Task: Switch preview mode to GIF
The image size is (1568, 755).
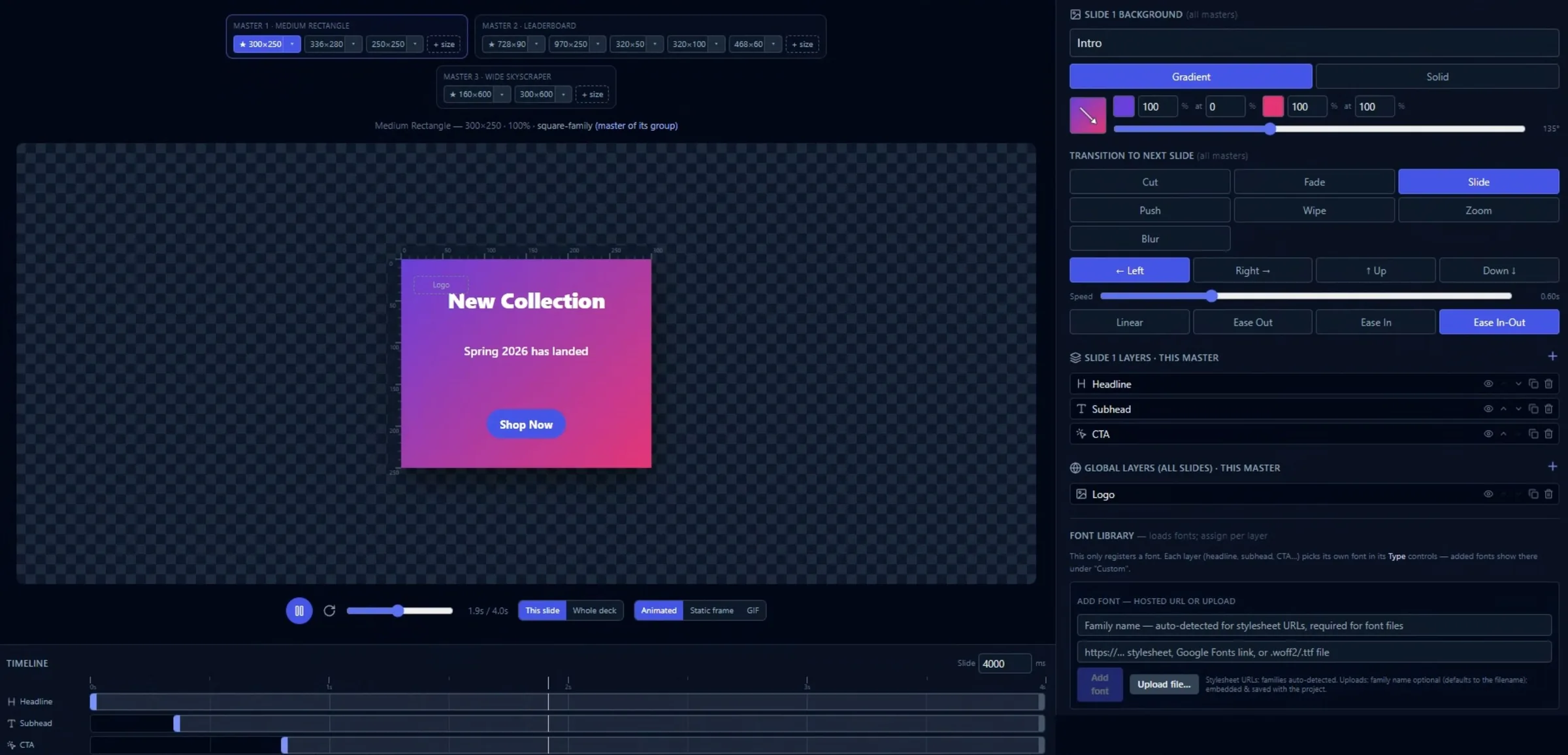Action: [x=753, y=611]
